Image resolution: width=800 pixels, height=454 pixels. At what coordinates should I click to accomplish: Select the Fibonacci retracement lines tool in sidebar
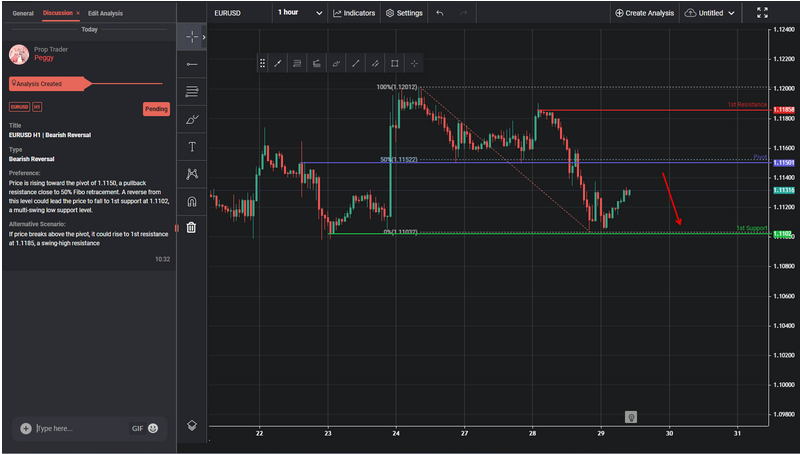click(192, 92)
